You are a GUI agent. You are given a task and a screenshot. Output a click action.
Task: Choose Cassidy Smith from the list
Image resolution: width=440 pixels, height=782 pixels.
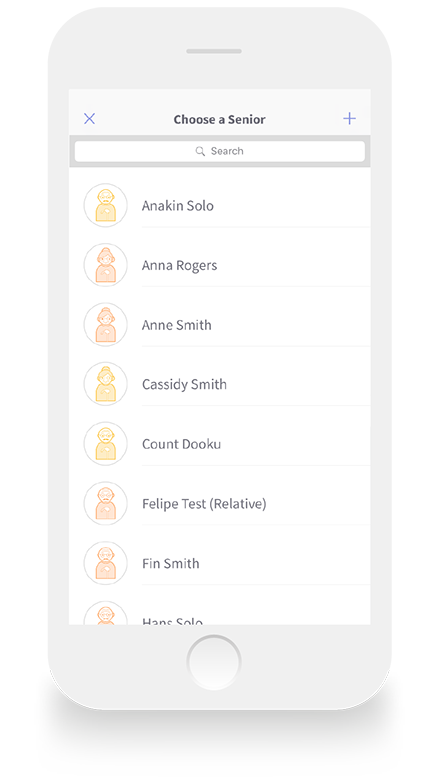(184, 385)
